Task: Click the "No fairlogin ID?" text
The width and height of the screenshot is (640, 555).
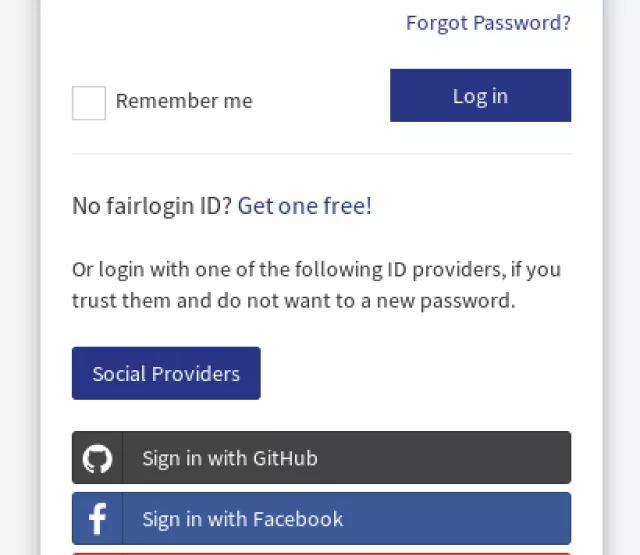Action: pyautogui.click(x=151, y=206)
